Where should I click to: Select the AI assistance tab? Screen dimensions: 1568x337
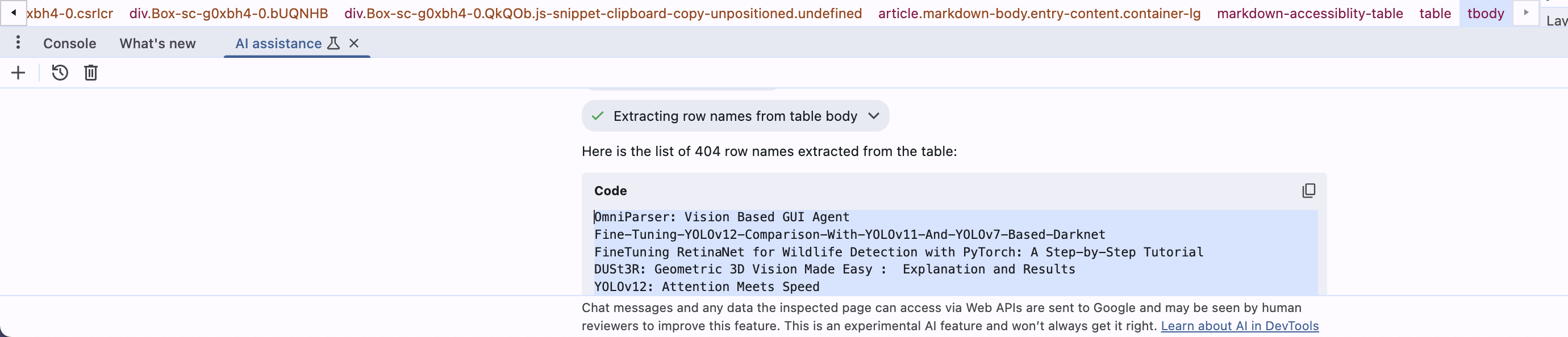tap(278, 44)
